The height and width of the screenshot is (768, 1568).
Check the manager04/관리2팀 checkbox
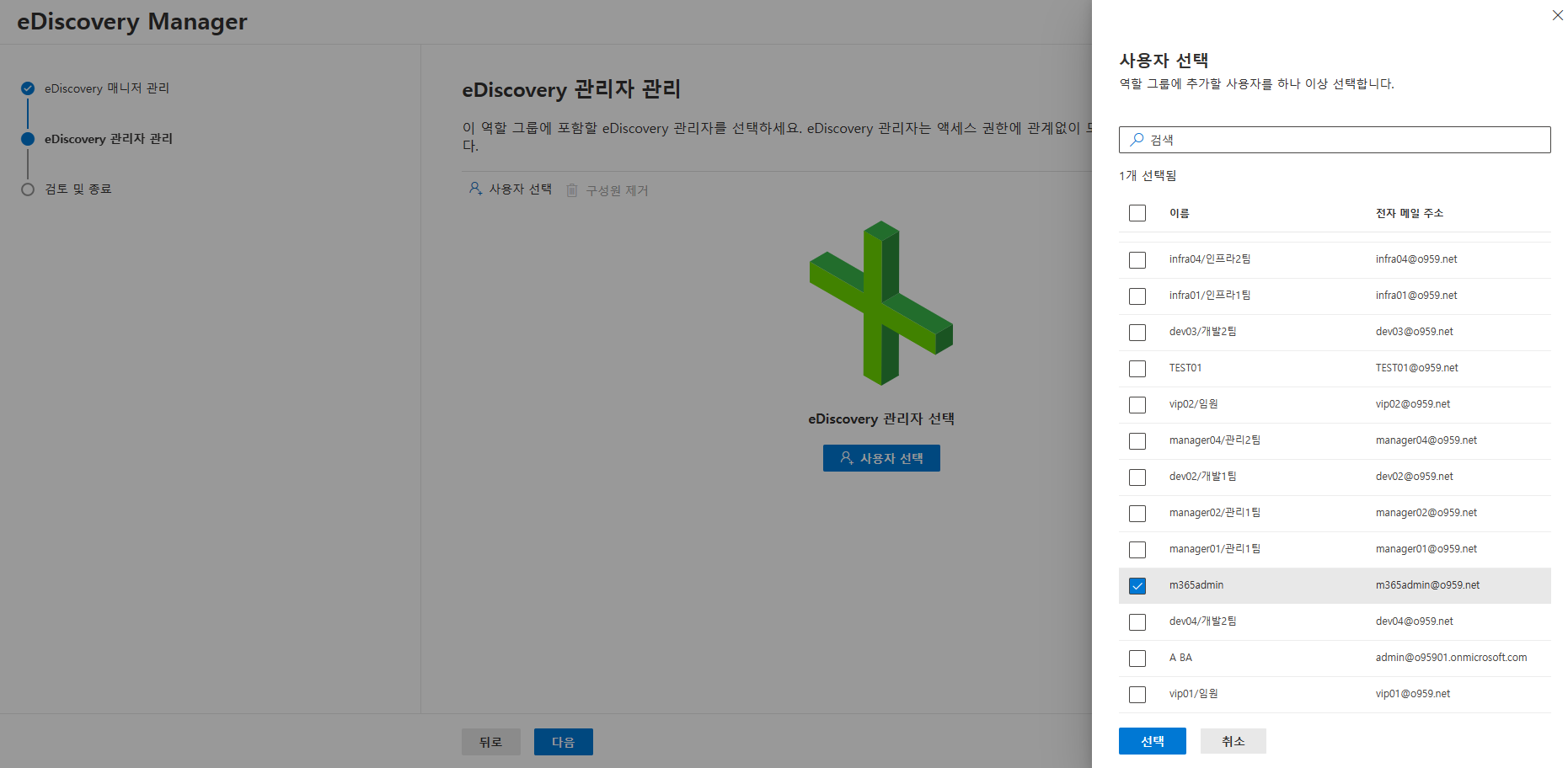[x=1137, y=441]
